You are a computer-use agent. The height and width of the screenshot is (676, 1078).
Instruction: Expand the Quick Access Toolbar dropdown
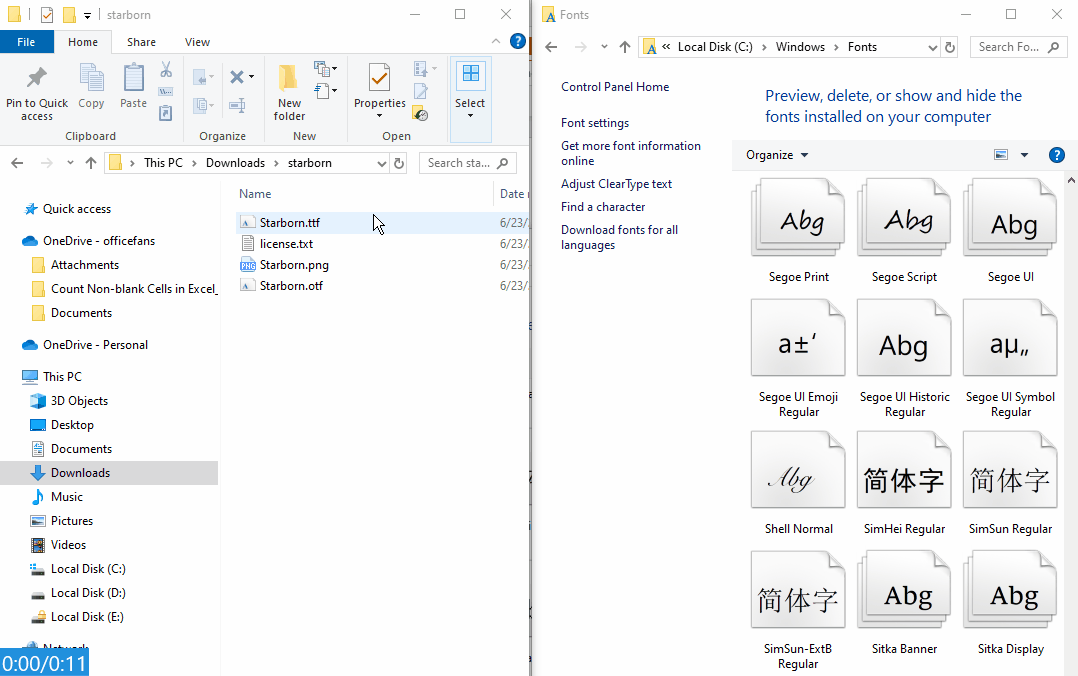pos(87,15)
